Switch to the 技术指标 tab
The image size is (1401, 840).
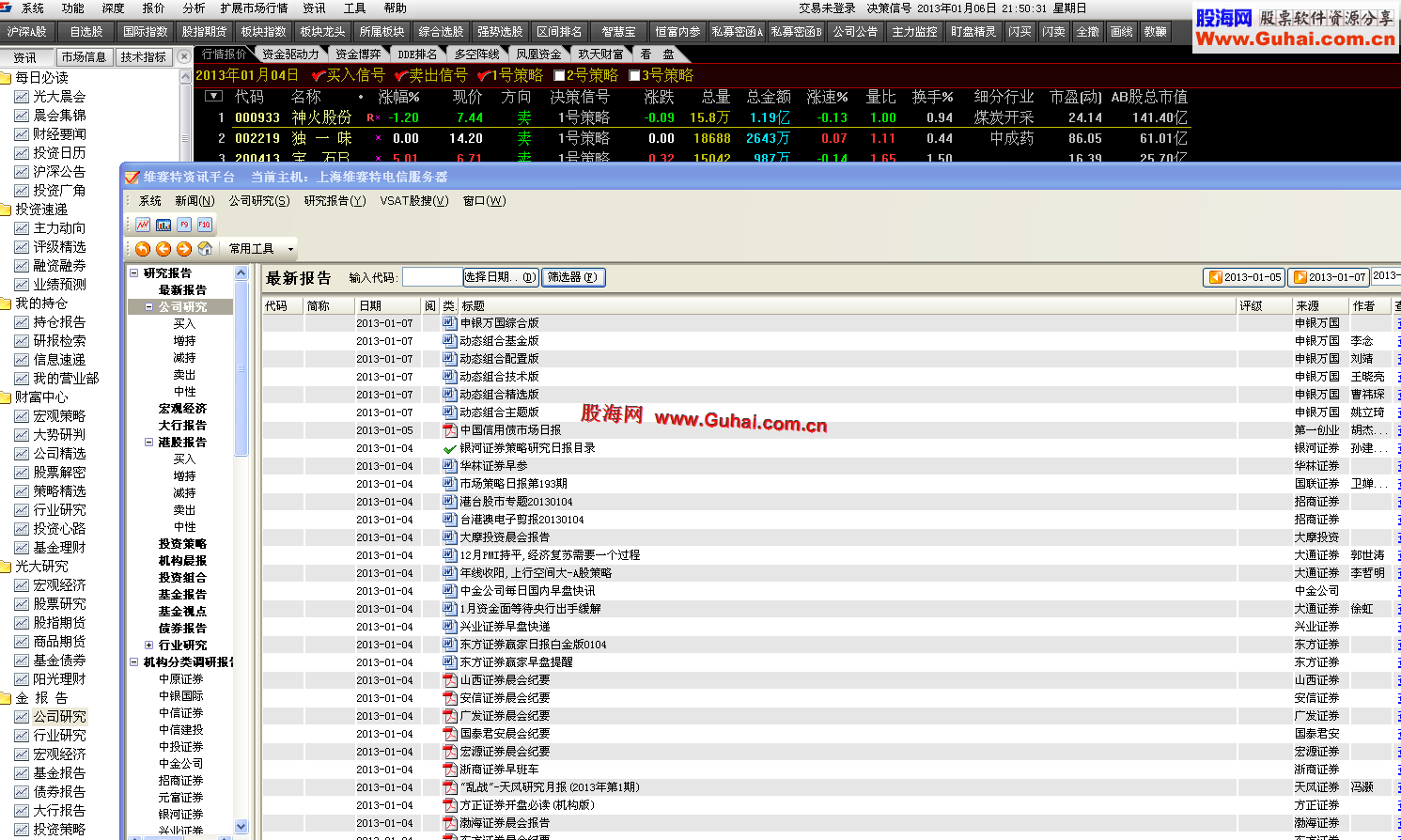click(143, 57)
